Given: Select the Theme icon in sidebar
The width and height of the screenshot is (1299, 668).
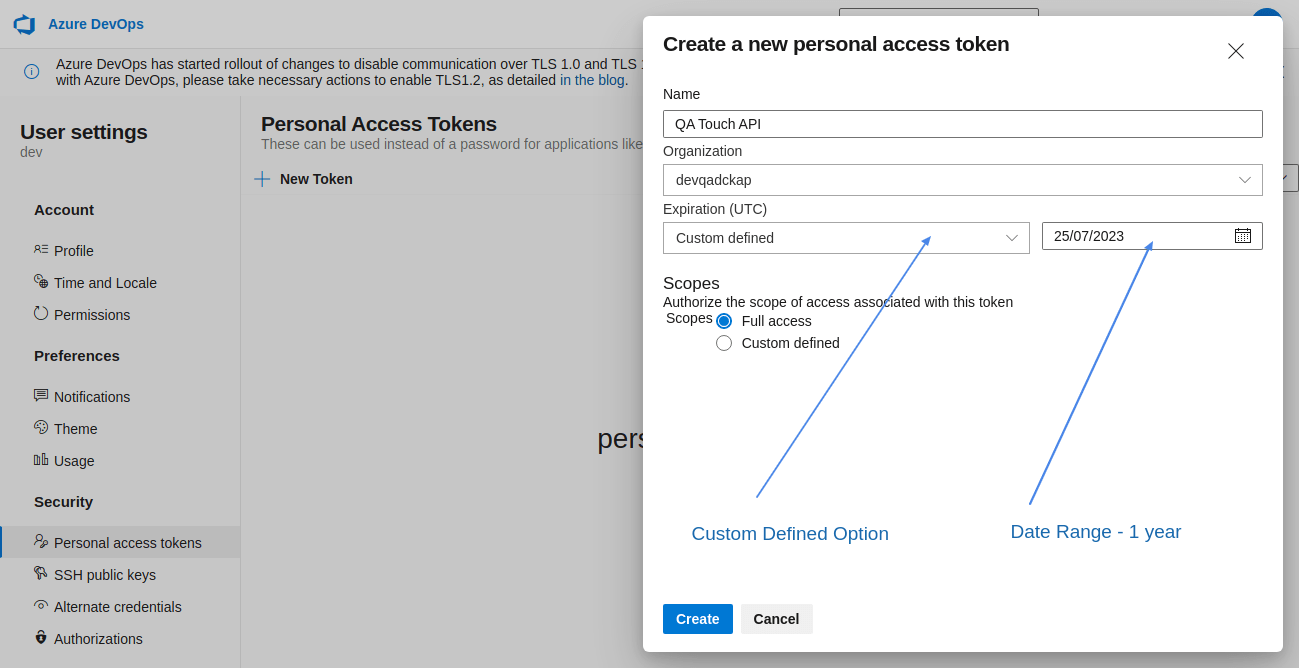Looking at the screenshot, I should click(40, 428).
